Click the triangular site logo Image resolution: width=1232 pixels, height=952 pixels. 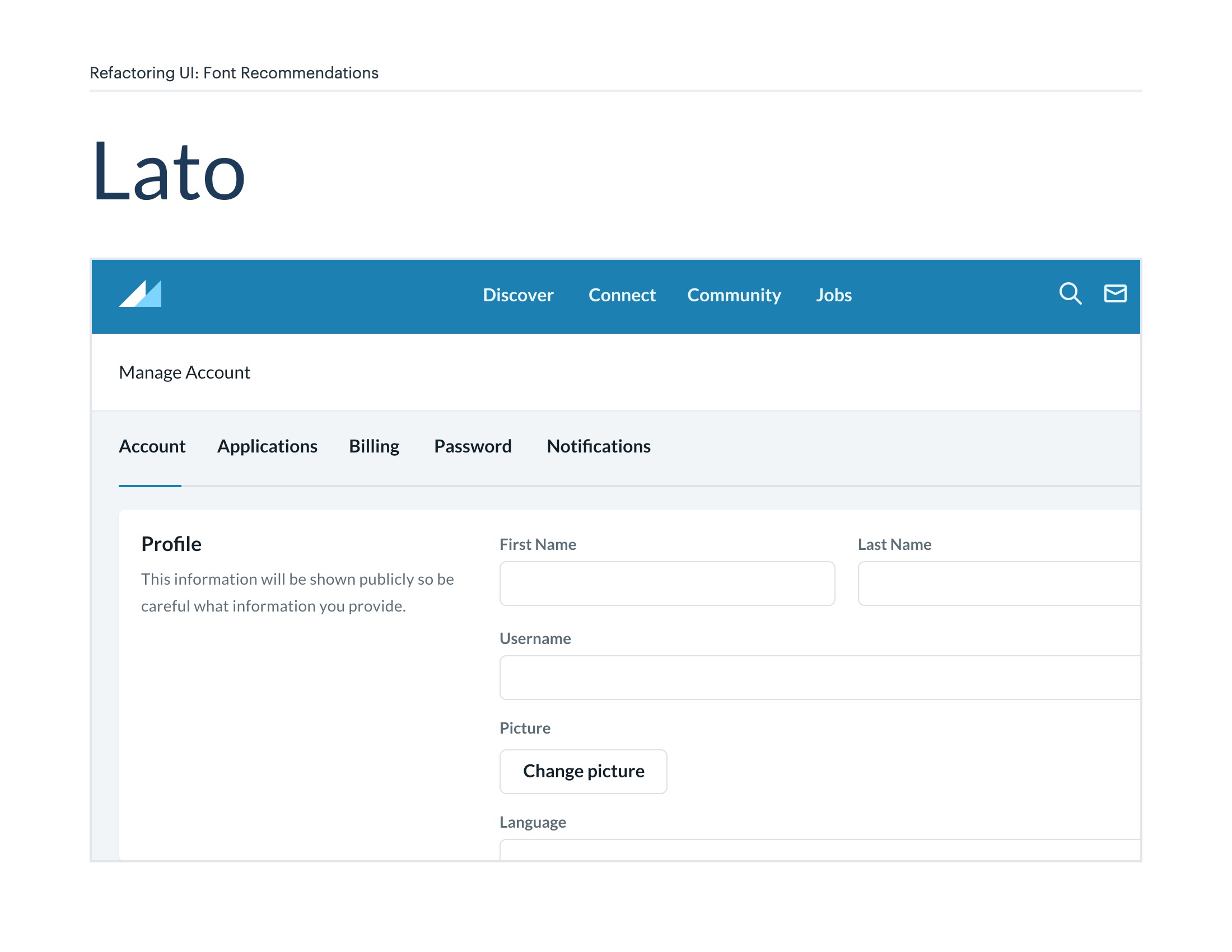(141, 293)
